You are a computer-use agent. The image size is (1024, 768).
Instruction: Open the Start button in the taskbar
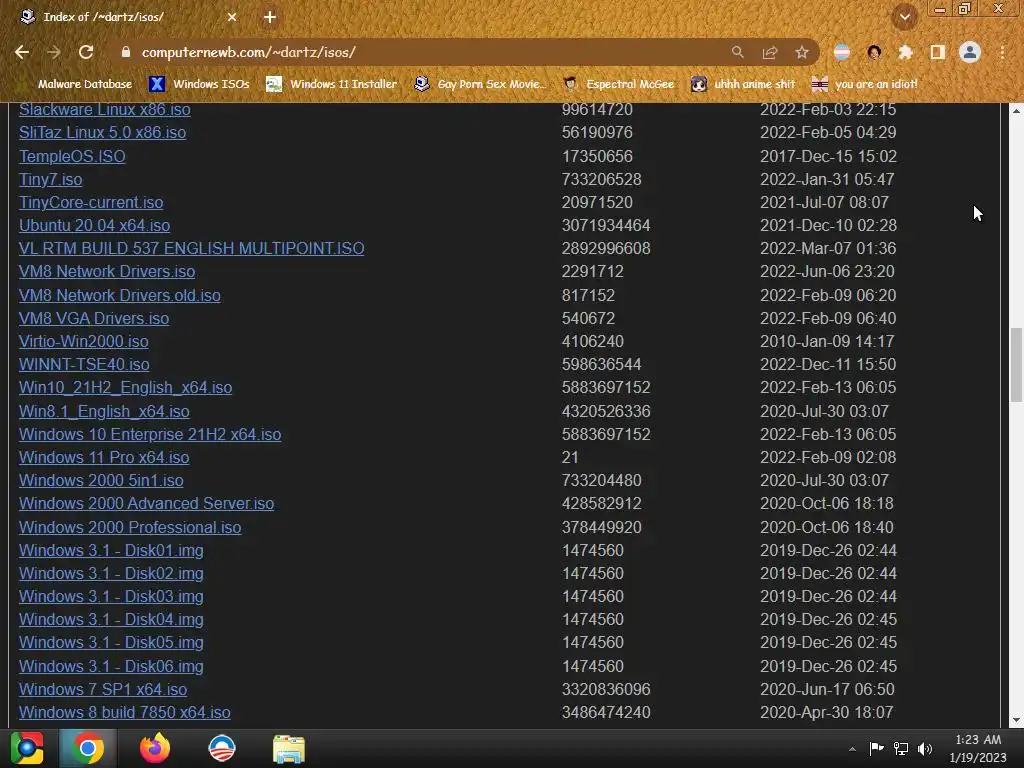tap(27, 748)
